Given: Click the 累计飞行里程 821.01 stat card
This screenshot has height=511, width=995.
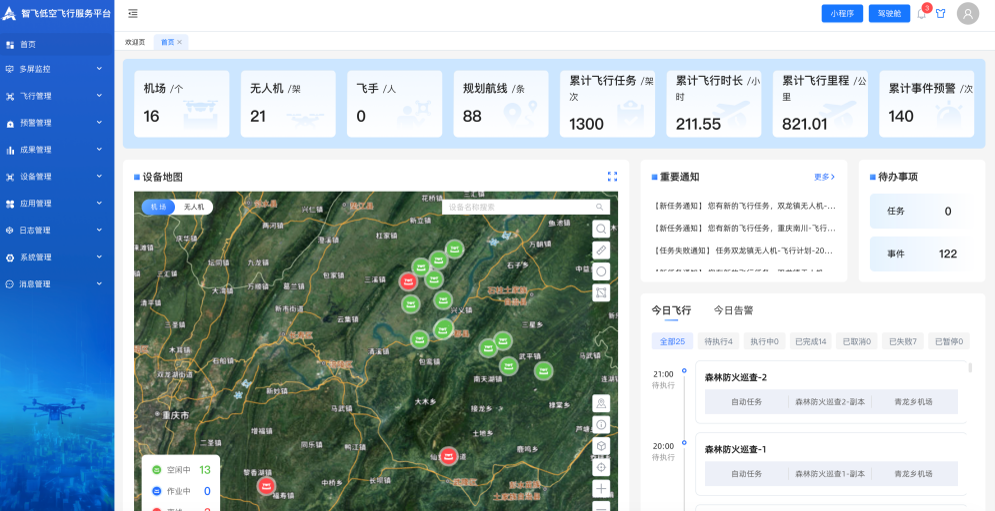Looking at the screenshot, I should click(820, 104).
